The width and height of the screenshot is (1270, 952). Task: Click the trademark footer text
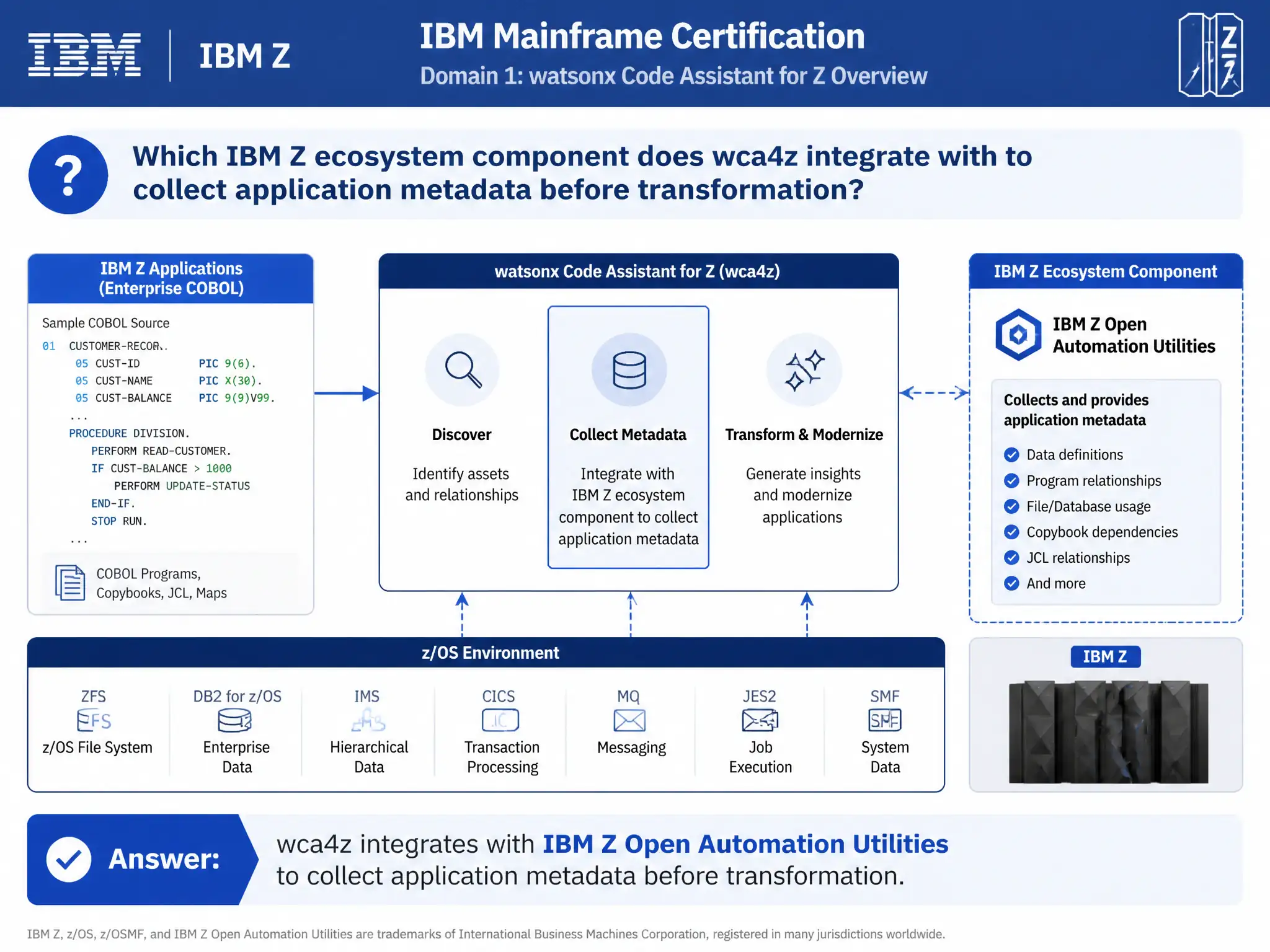(x=486, y=935)
